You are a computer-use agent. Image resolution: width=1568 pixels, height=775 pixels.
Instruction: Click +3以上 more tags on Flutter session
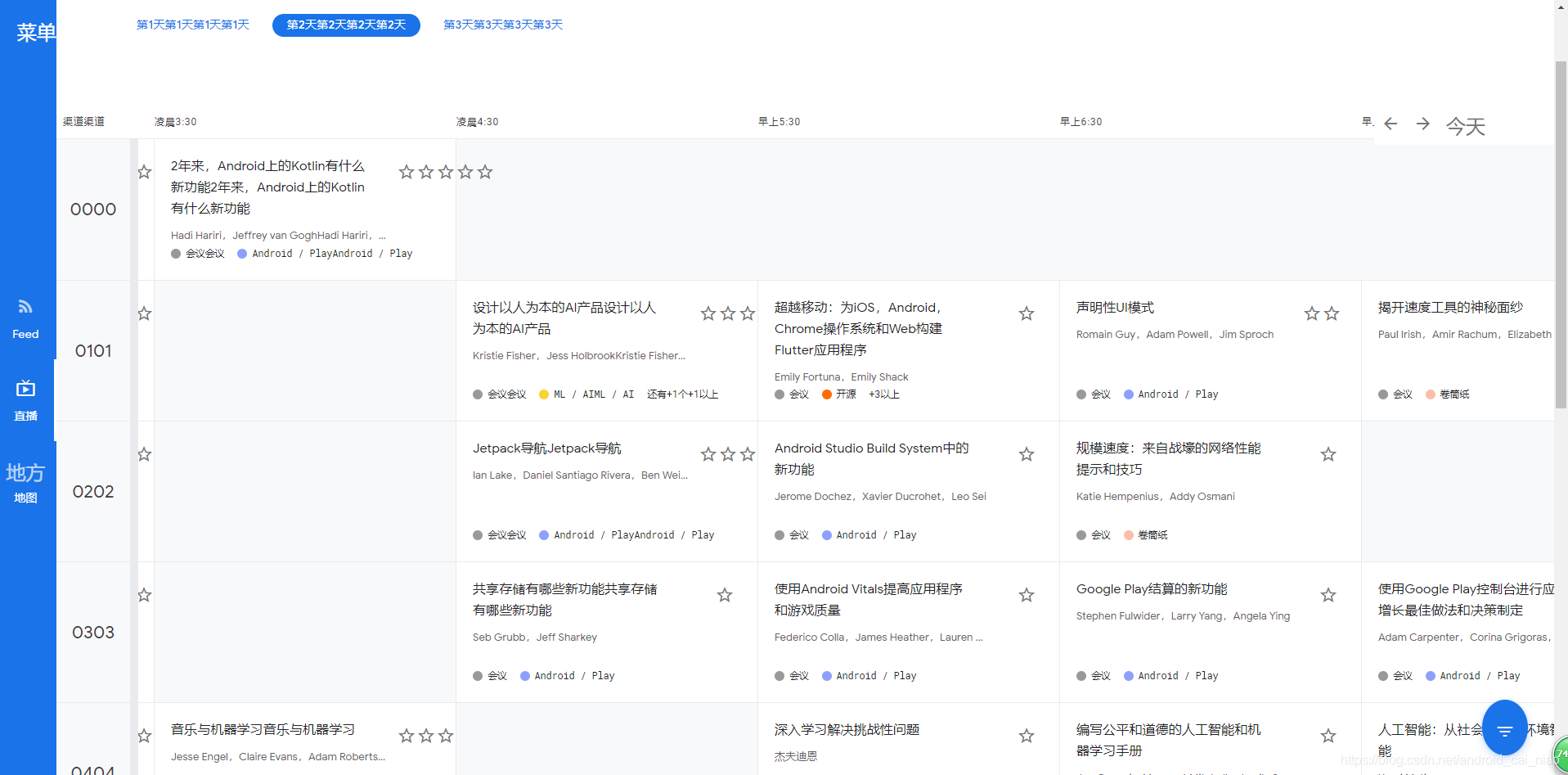pos(884,394)
